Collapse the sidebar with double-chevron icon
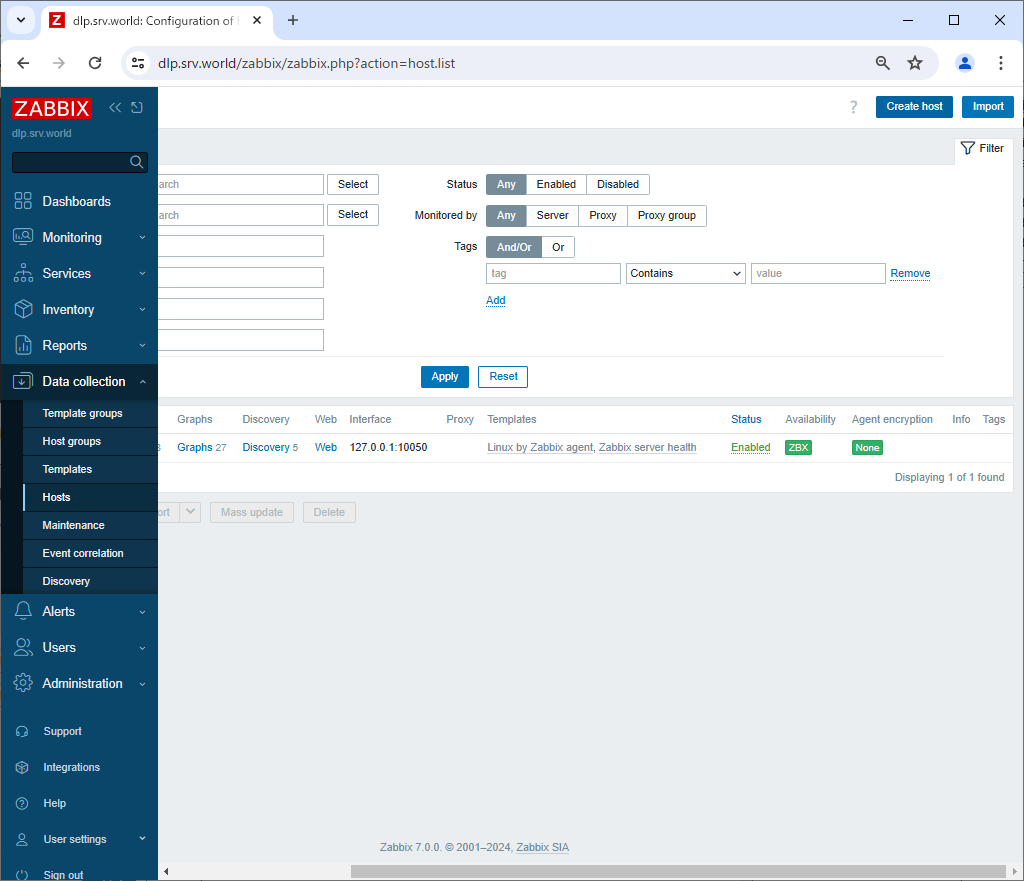This screenshot has width=1024, height=881. 115,108
